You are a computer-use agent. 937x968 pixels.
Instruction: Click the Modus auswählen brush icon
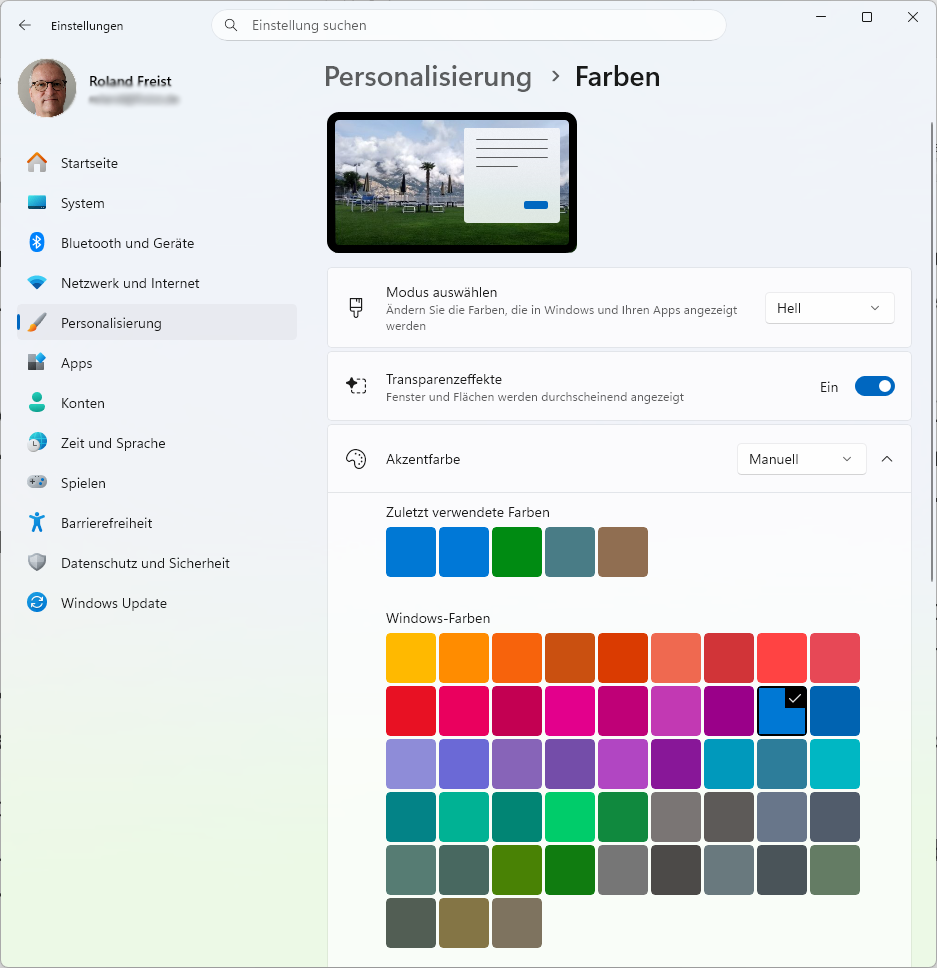(x=356, y=307)
